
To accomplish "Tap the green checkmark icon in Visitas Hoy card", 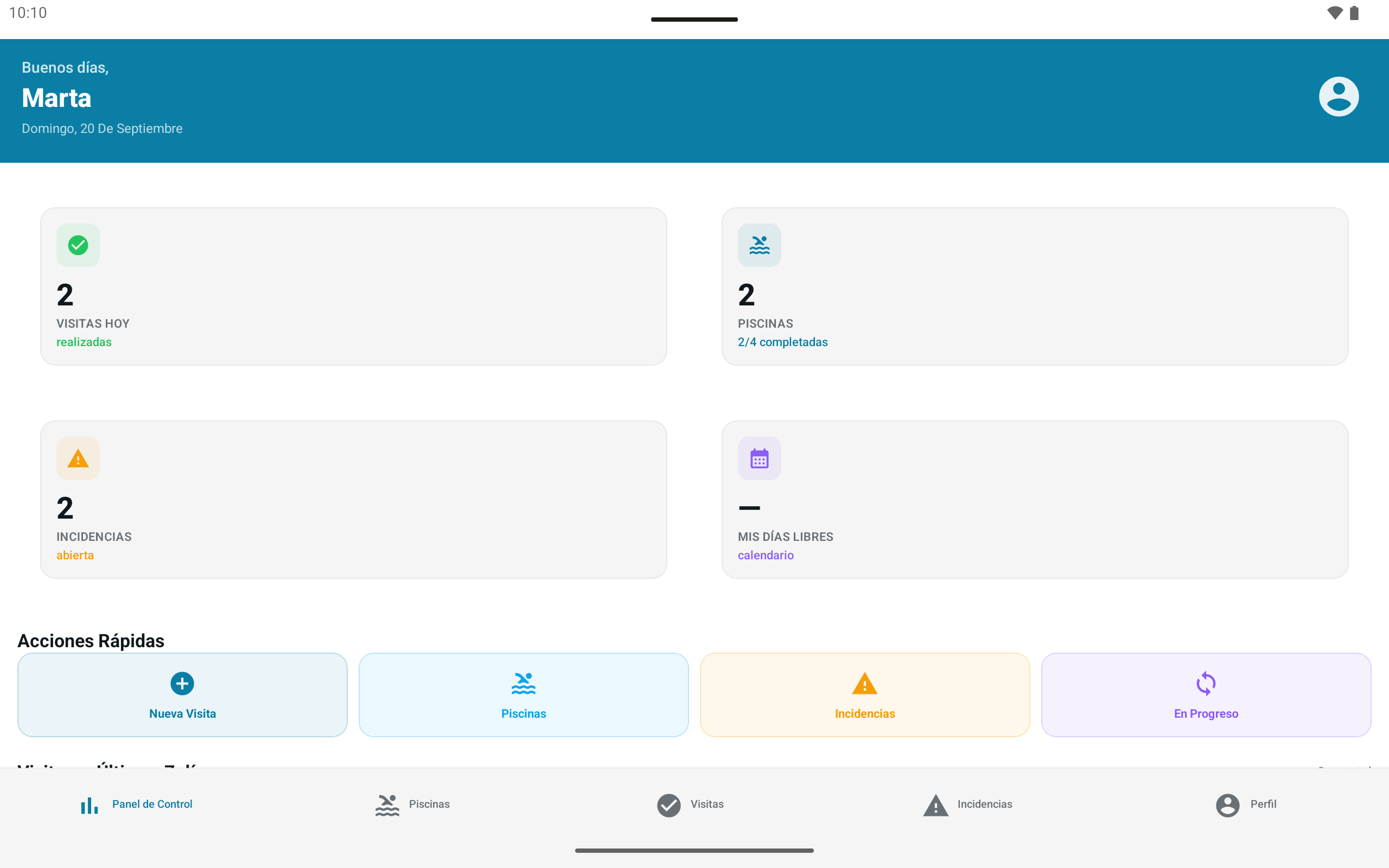I will pos(78,245).
